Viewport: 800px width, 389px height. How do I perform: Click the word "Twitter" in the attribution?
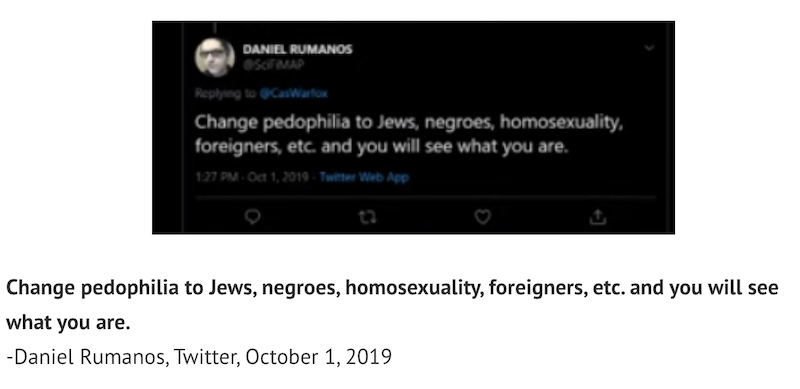pos(206,356)
